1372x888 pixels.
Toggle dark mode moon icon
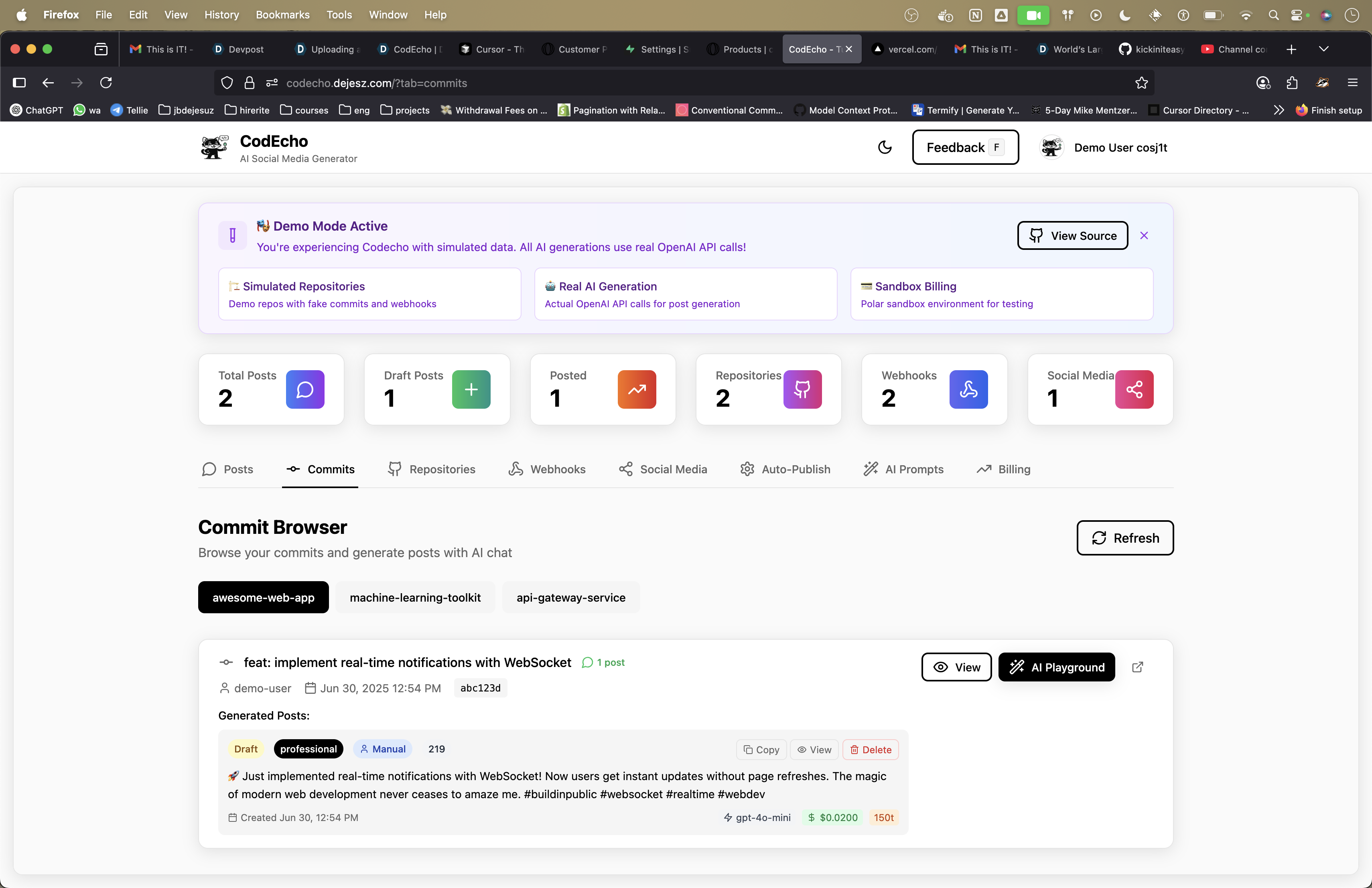tap(884, 148)
